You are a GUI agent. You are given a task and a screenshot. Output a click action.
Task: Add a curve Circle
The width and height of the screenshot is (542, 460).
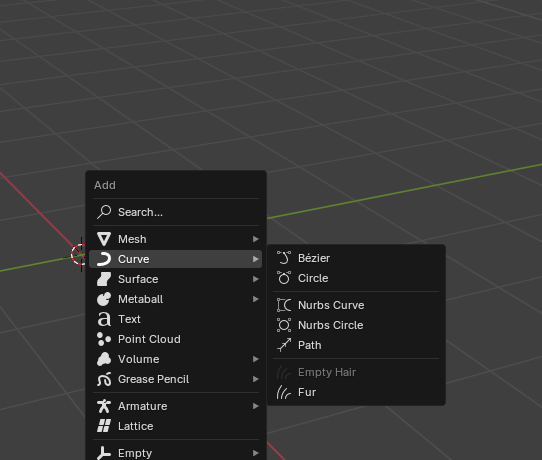click(x=356, y=278)
